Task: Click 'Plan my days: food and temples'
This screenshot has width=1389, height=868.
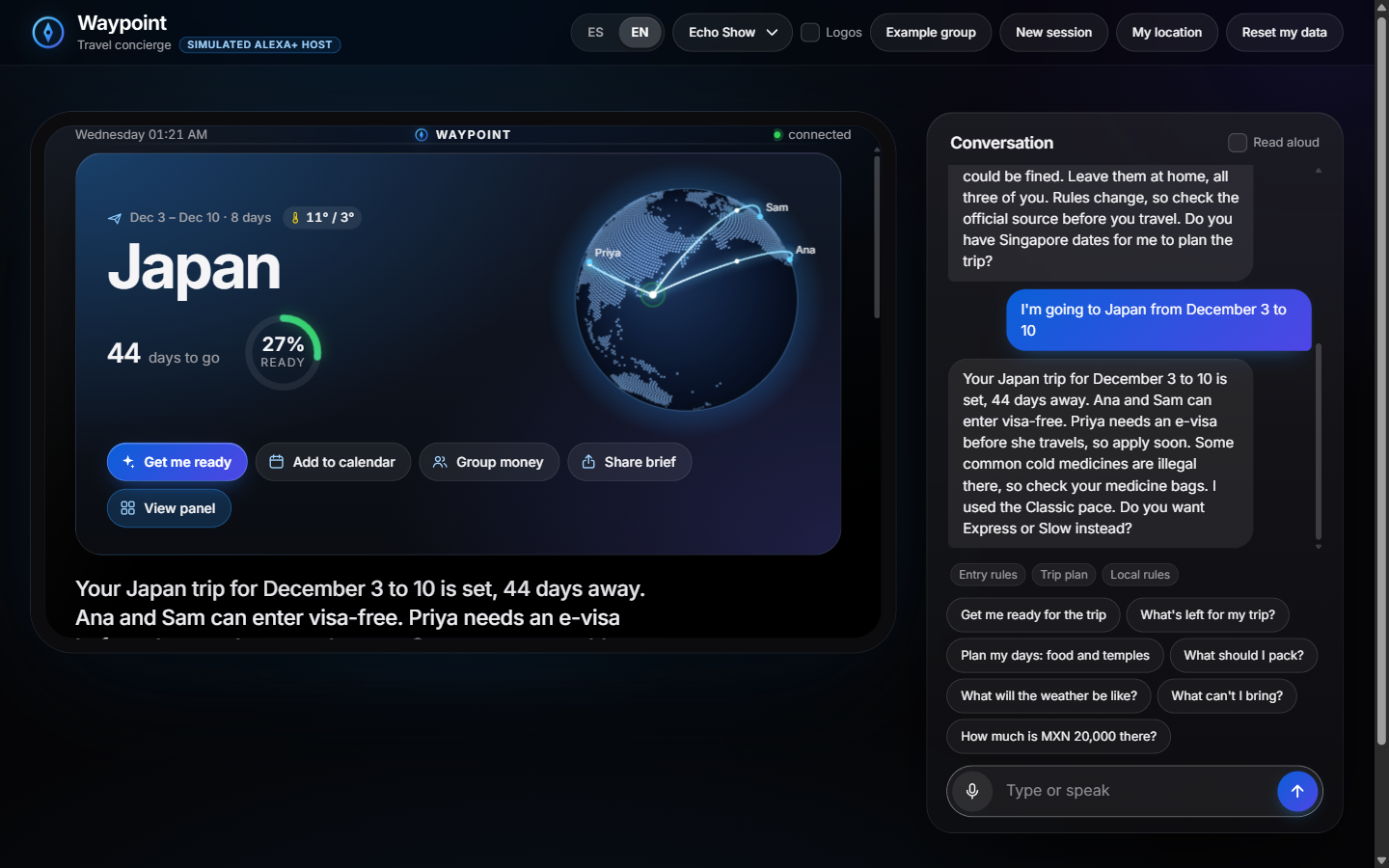Action: pos(1055,656)
